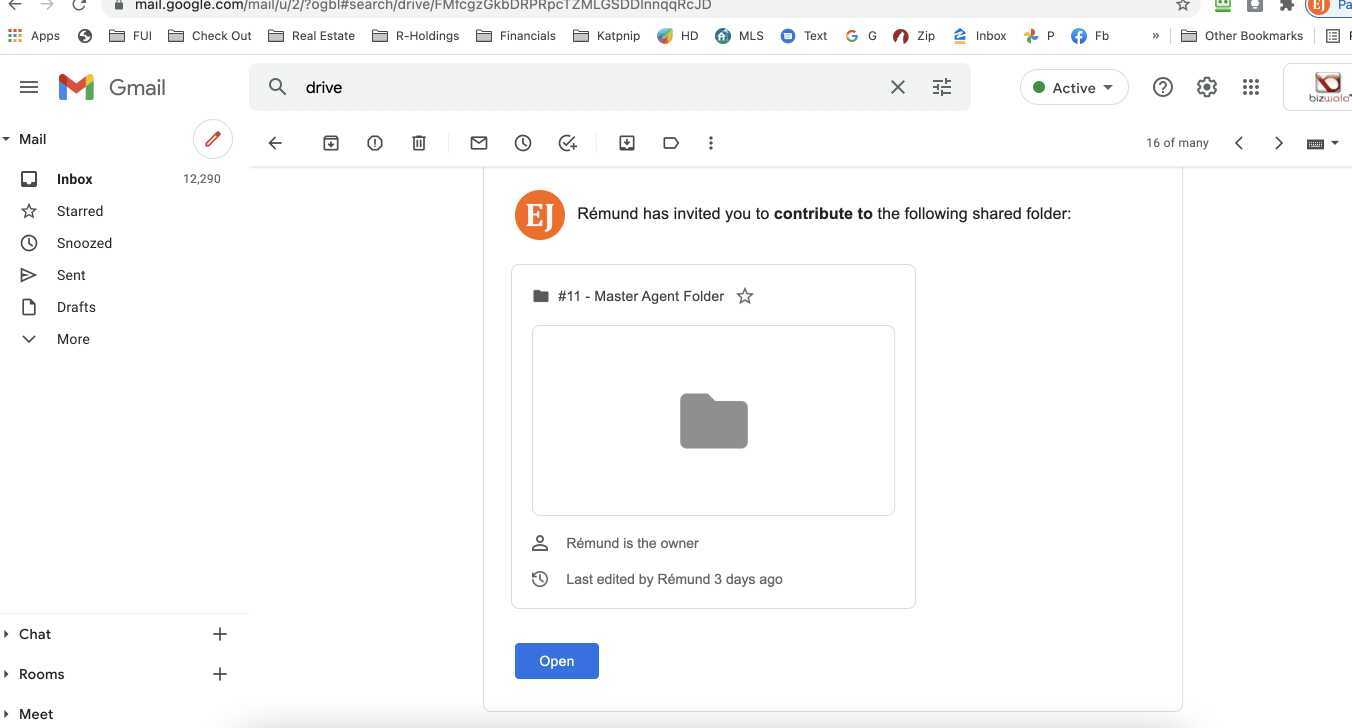
Task: Open the Real Estate bookmarks folder
Action: (312, 36)
